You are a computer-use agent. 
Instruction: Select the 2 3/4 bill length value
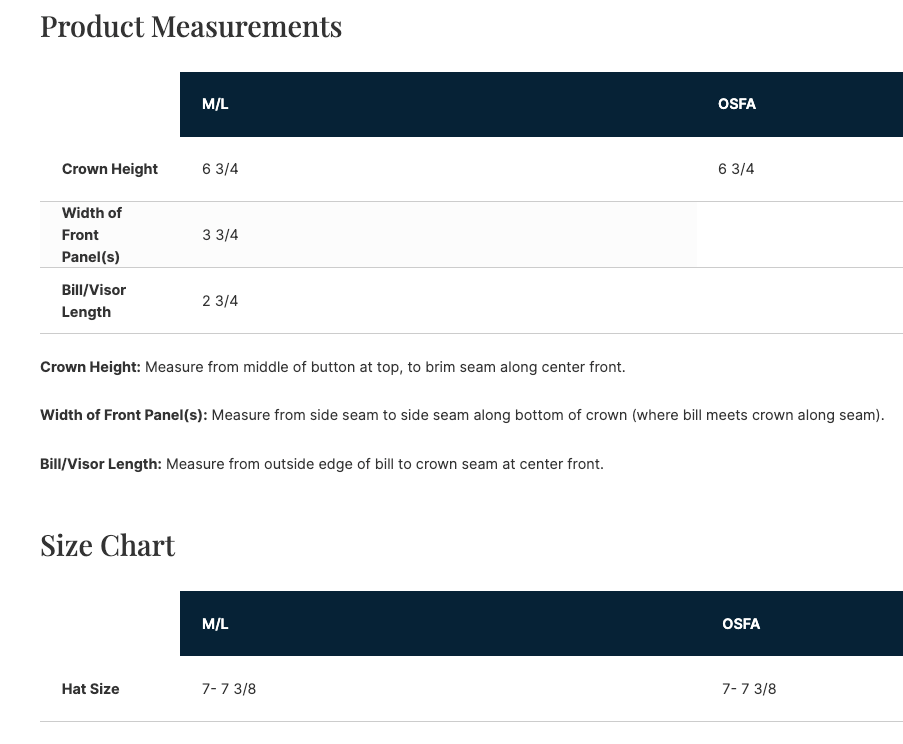220,301
